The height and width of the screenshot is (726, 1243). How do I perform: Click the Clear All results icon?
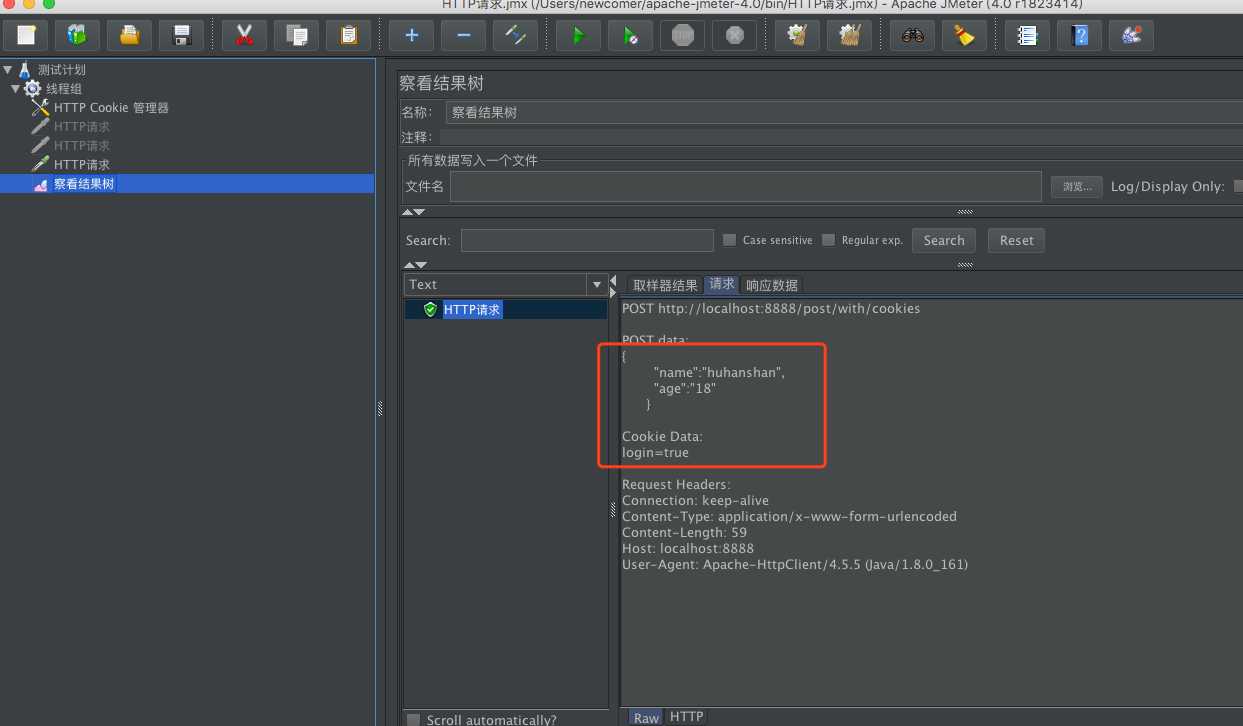coord(849,35)
